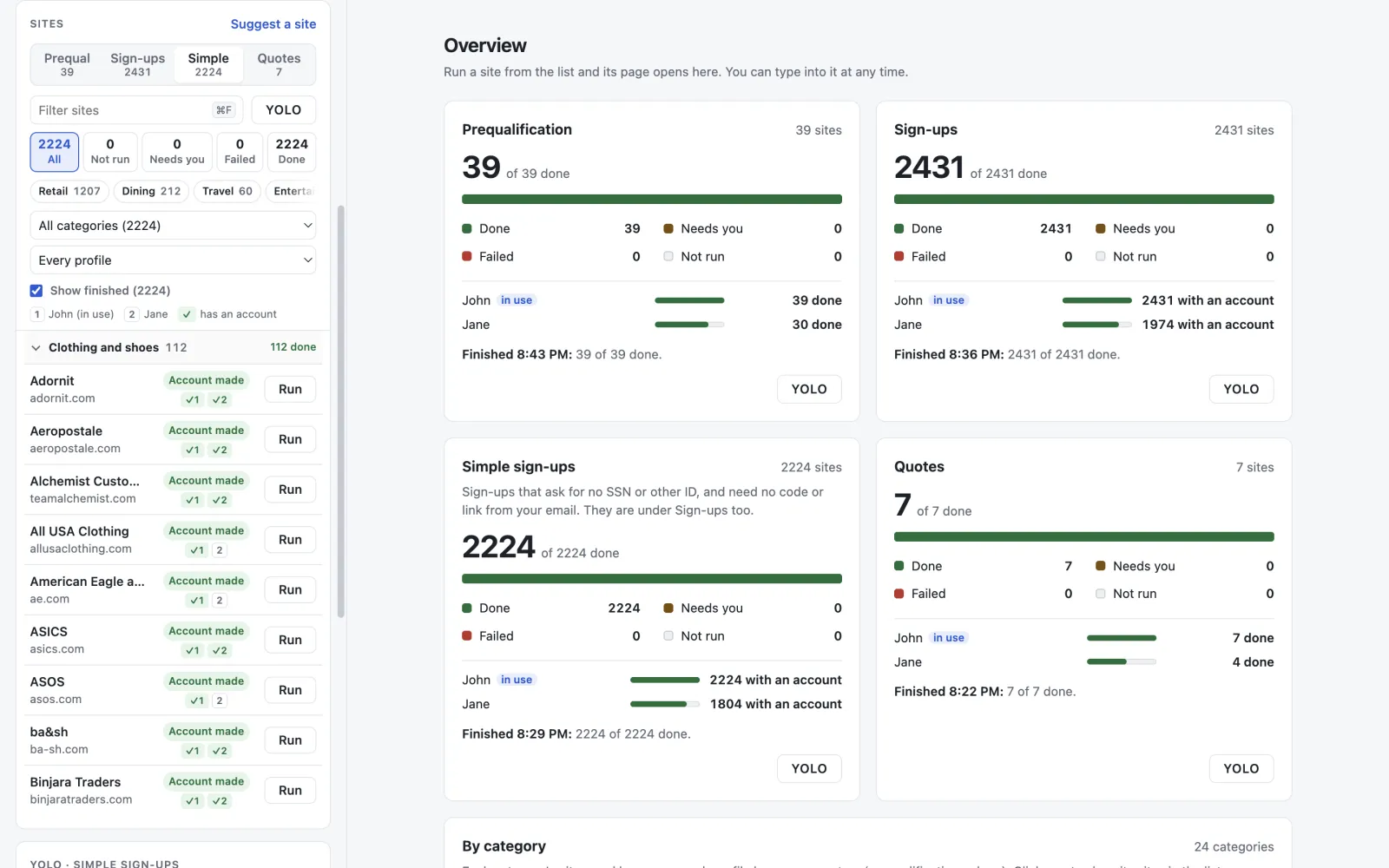Click Jane's progress bar in Quotes card
The height and width of the screenshot is (868, 1389).
pos(1122,662)
